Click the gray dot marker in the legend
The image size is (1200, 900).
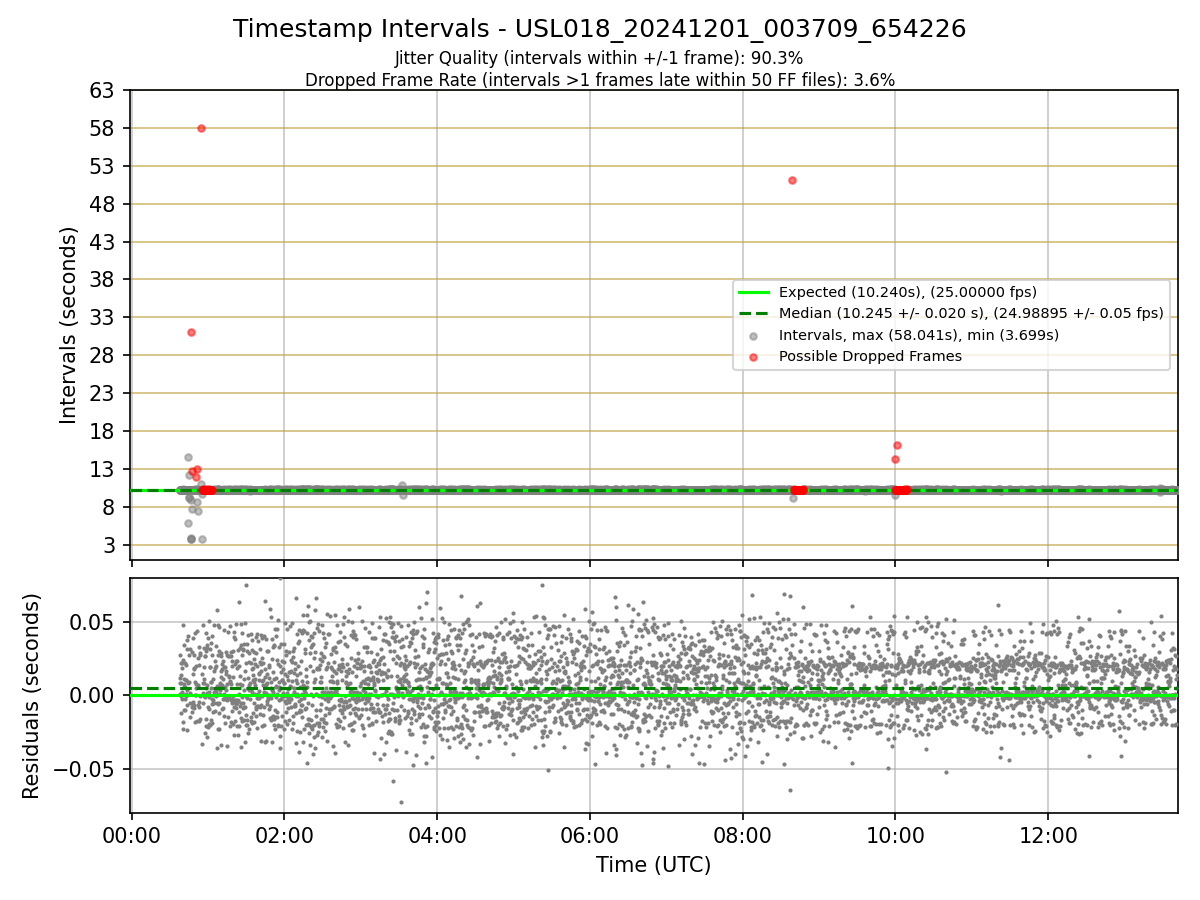tap(753, 336)
